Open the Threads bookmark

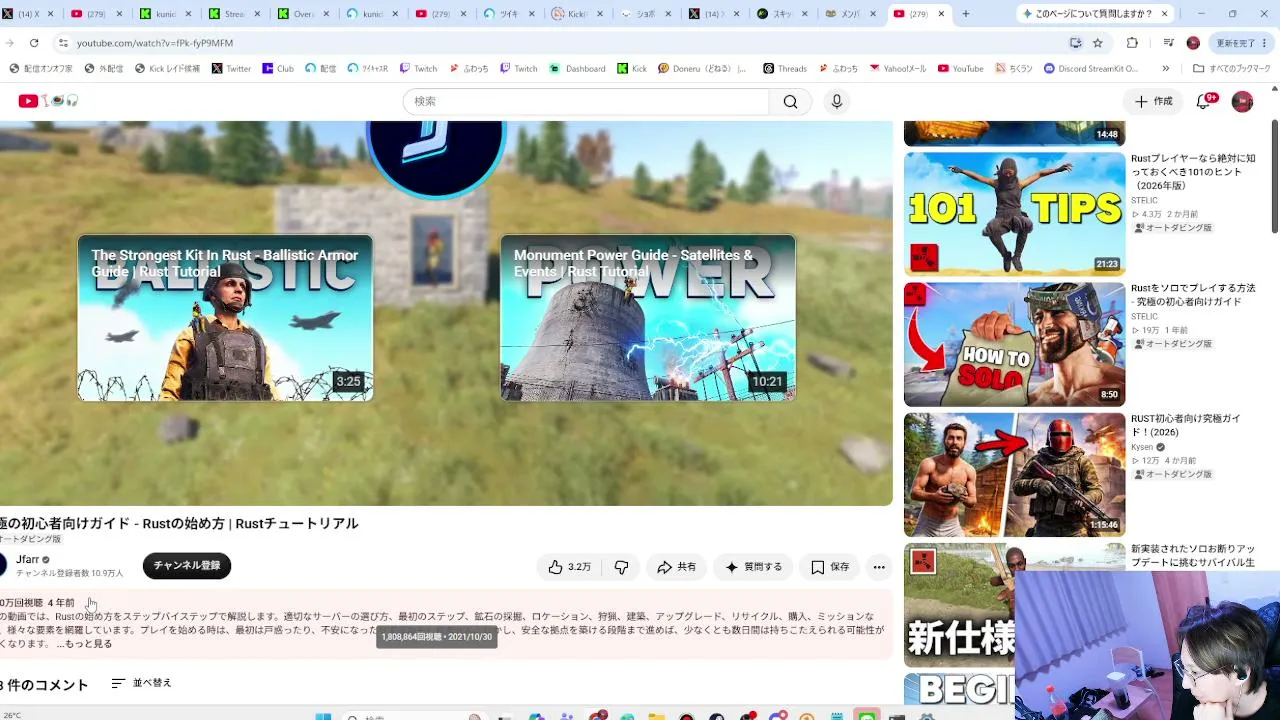click(784, 69)
